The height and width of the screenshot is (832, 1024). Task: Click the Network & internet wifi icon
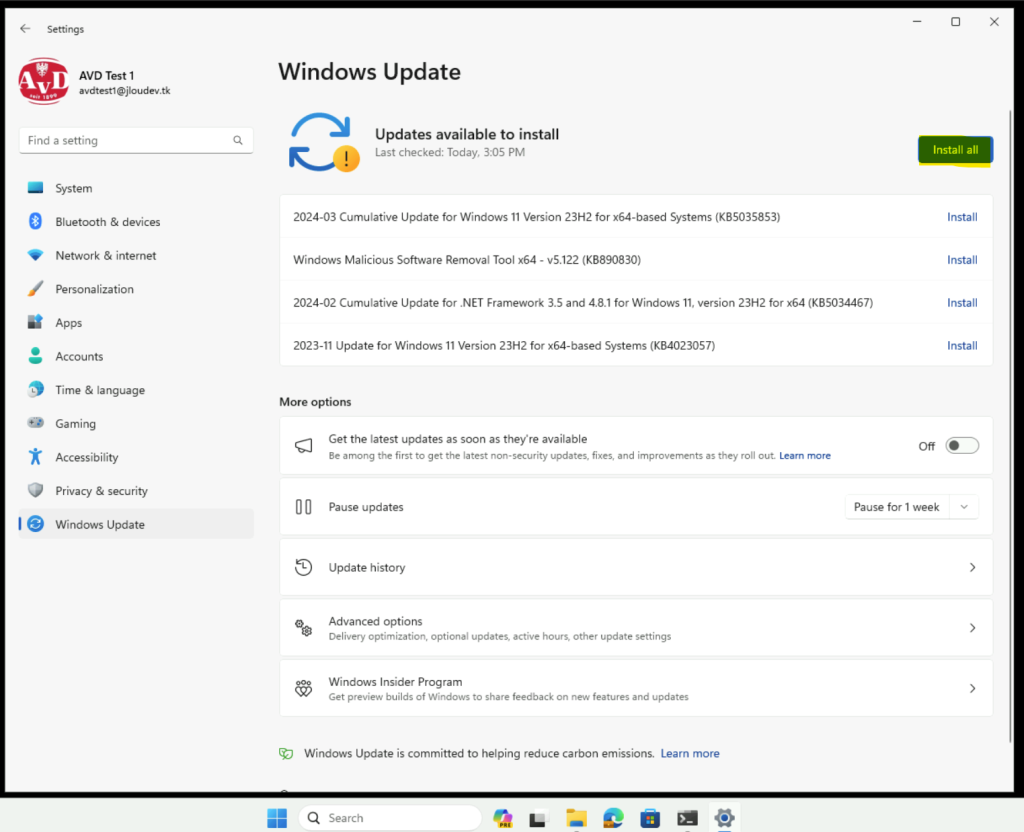pyautogui.click(x=35, y=255)
